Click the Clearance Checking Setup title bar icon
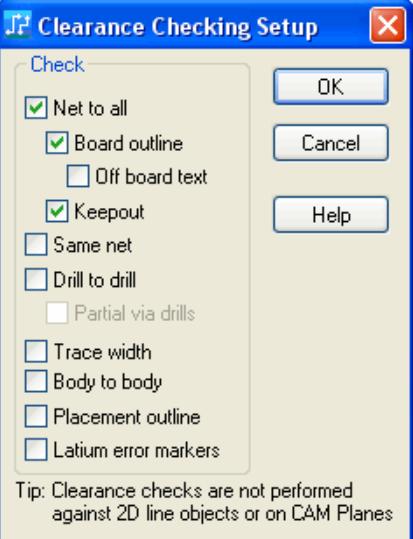 (18, 24)
